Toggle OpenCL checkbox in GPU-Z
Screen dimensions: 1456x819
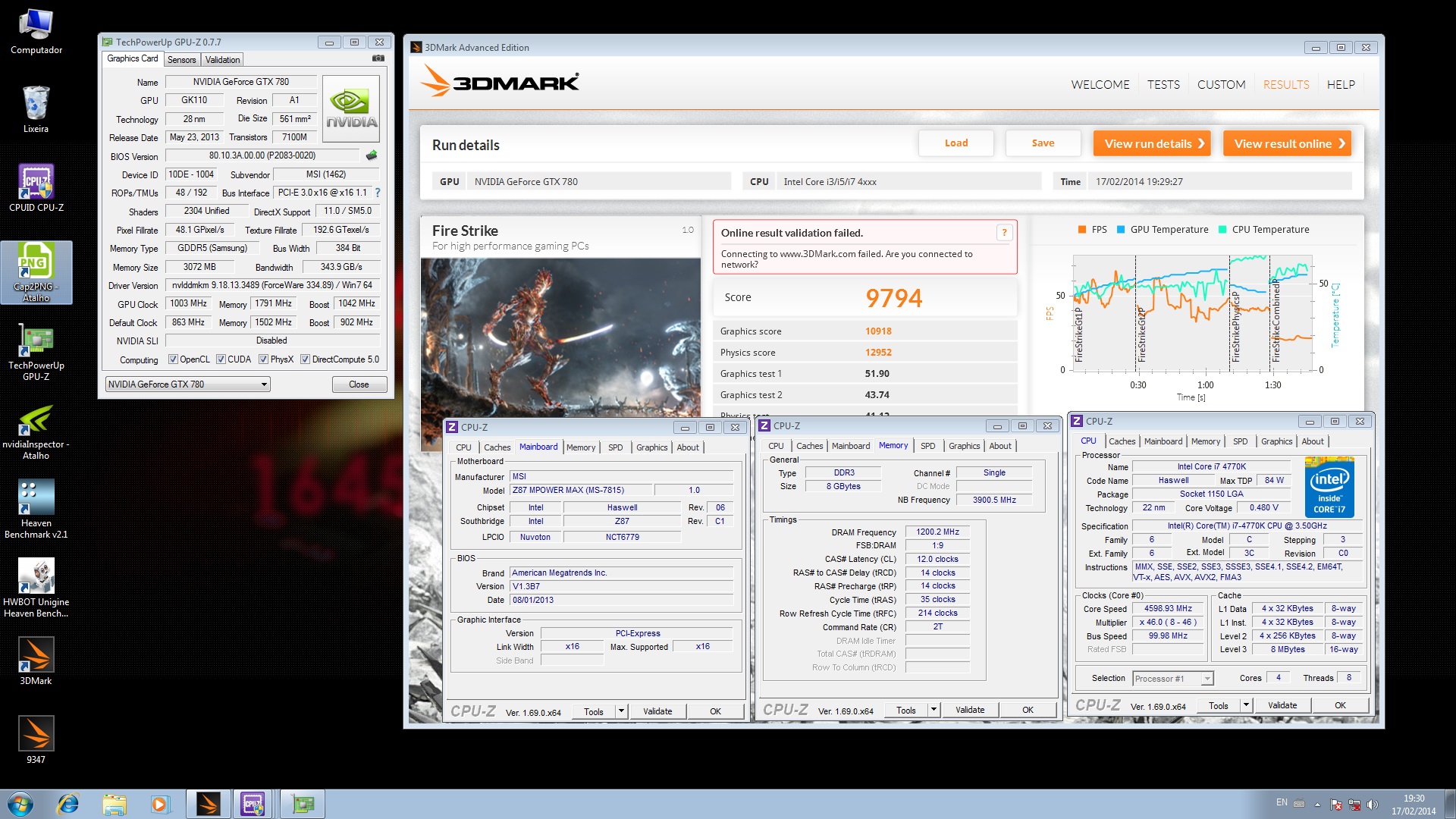173,359
